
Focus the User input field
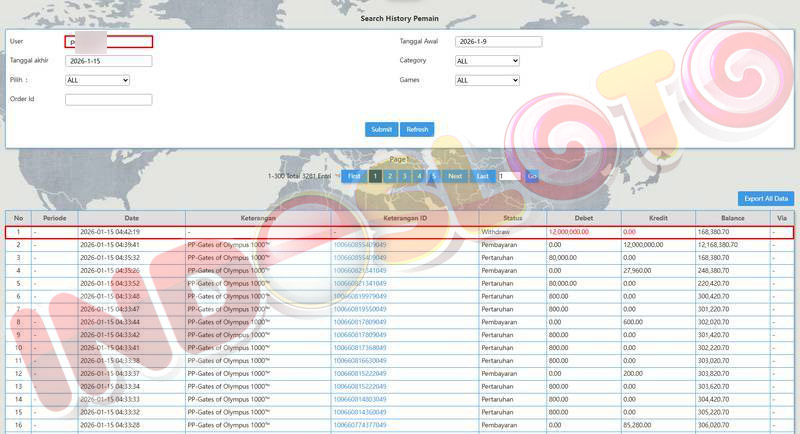click(x=108, y=42)
